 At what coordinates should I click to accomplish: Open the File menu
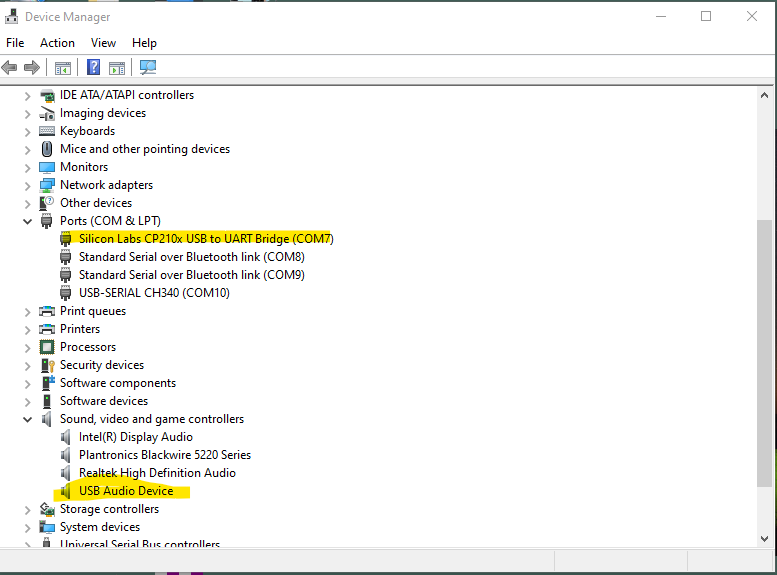click(x=15, y=43)
